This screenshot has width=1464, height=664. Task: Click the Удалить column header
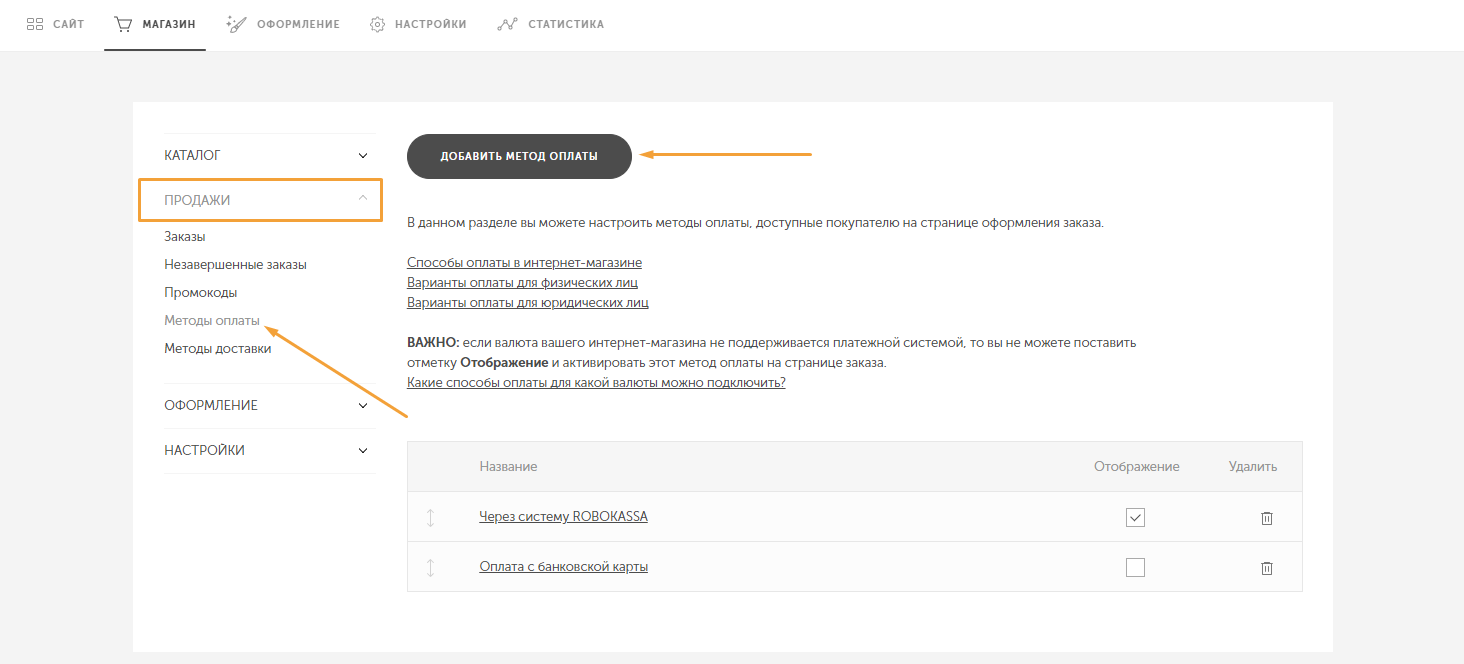coord(1253,467)
